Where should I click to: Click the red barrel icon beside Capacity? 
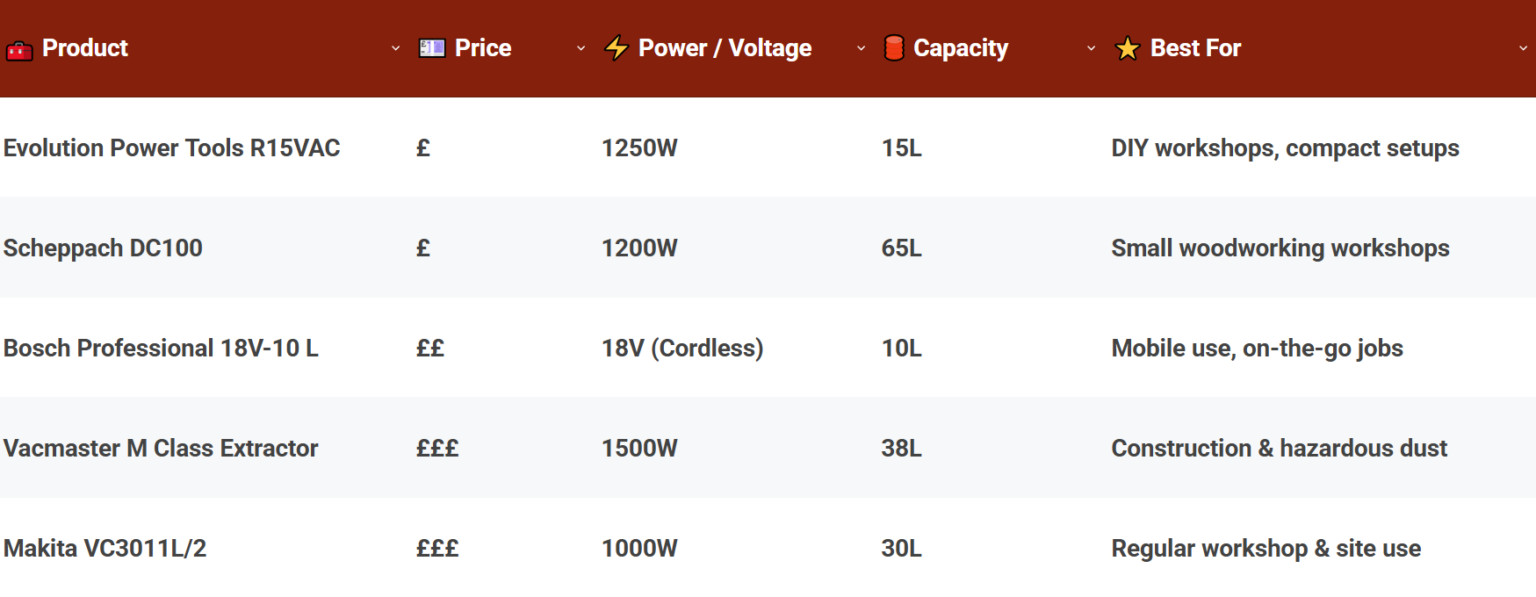tap(893, 48)
